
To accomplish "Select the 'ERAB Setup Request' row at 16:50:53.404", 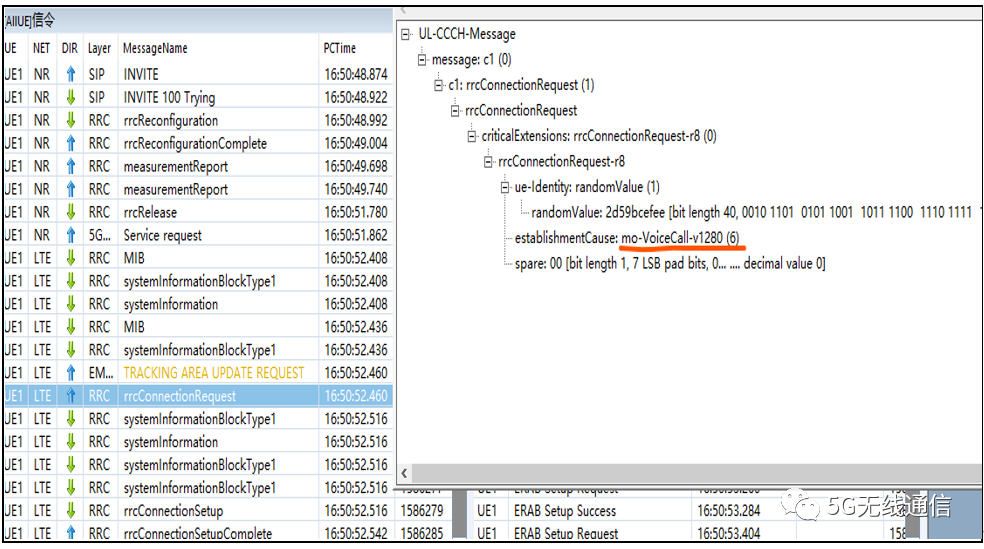I will [566, 533].
